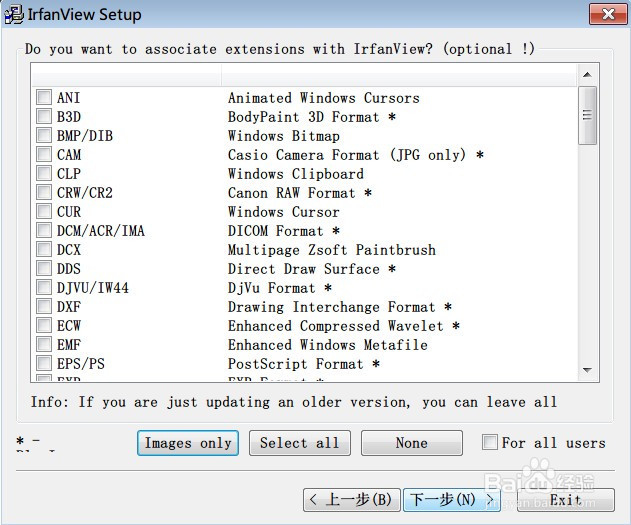This screenshot has width=631, height=525.
Task: Select Enhanced Windows Metafile description
Action: pyautogui.click(x=328, y=345)
